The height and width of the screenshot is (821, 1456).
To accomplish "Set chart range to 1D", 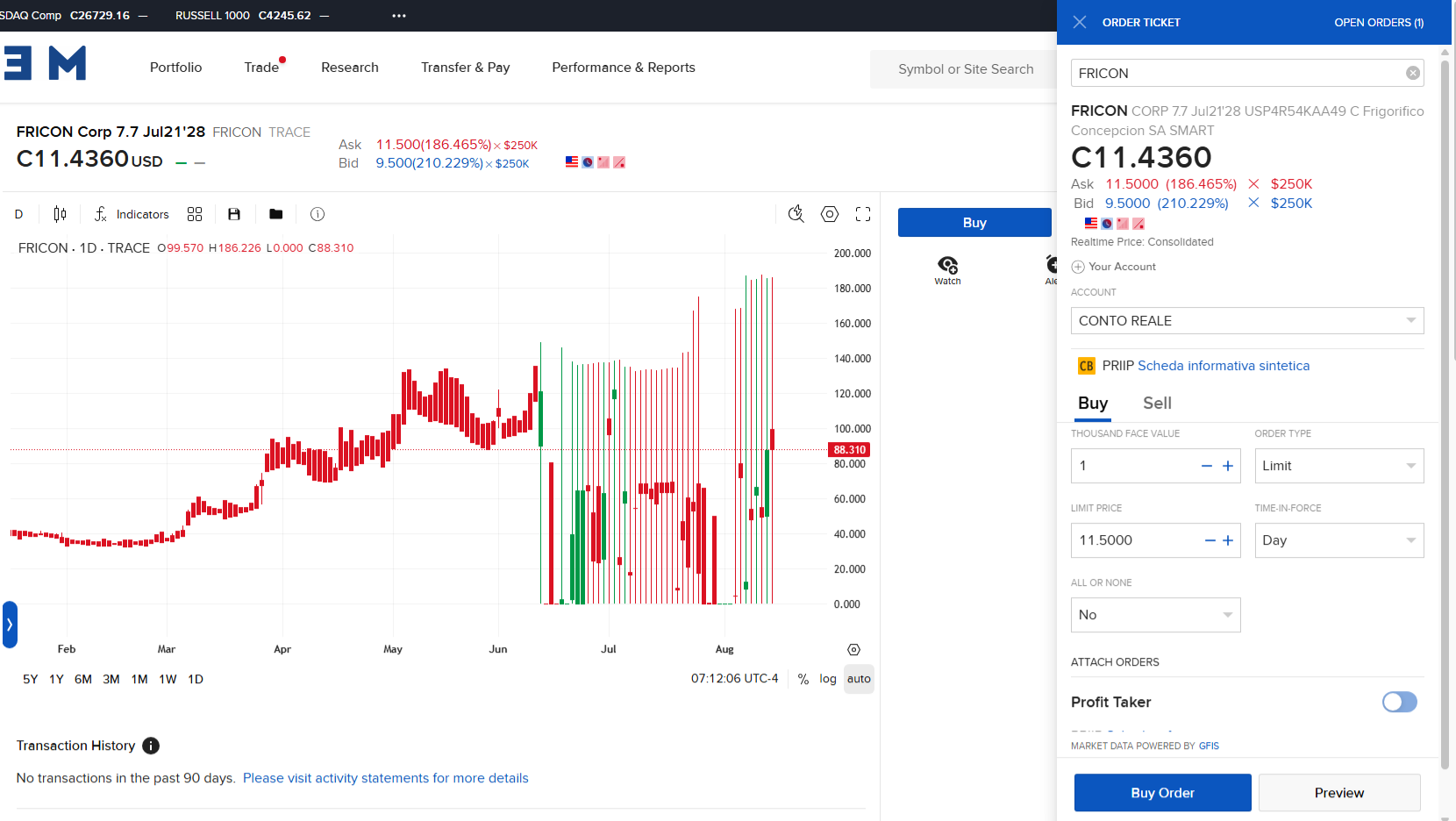I will tap(196, 679).
